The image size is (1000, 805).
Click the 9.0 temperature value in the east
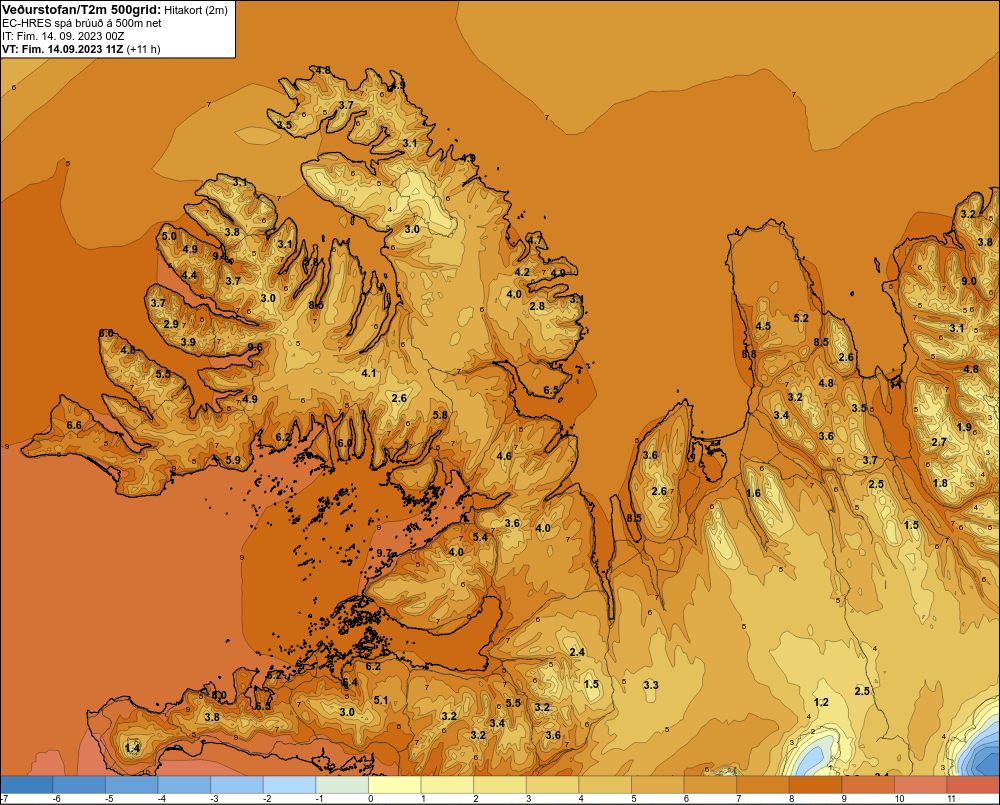[969, 281]
